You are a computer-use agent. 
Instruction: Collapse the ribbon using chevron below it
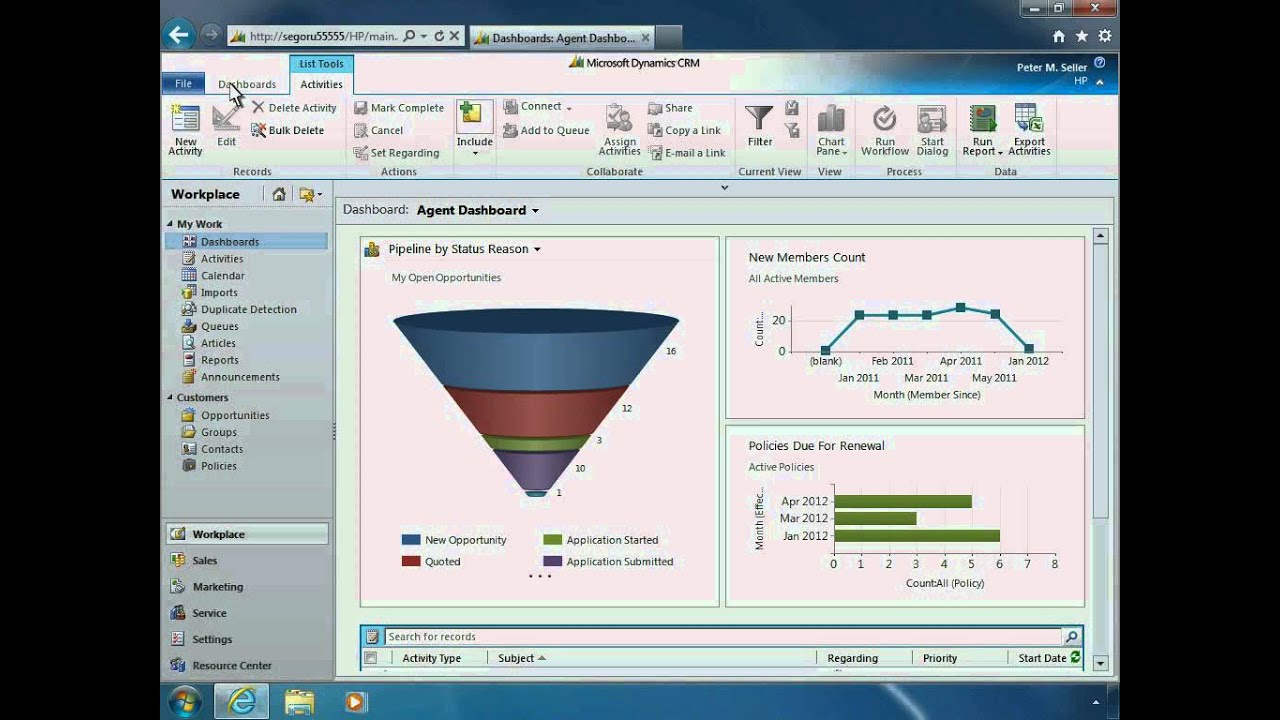725,187
